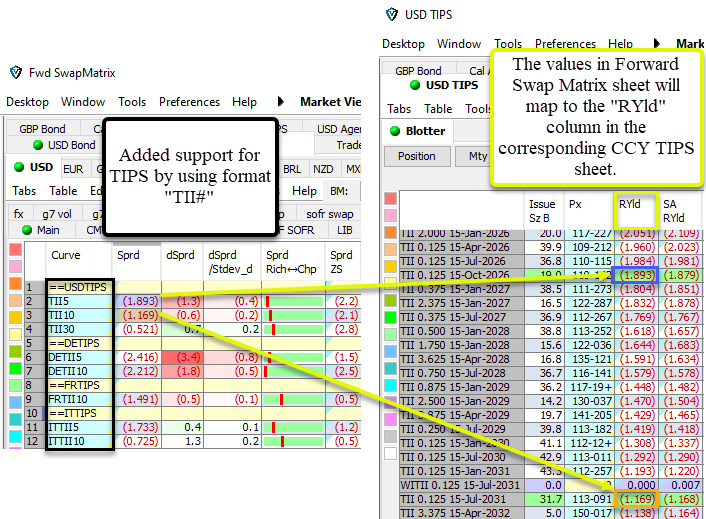
Task: Select the red color swatch in Fwd SwapMatrix sidebar
Action: coord(15,250)
